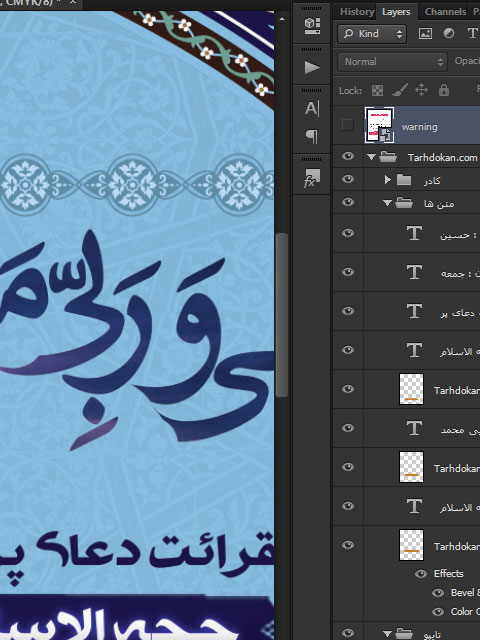The image size is (480, 640).
Task: Hide the حسین text layer
Action: click(348, 233)
